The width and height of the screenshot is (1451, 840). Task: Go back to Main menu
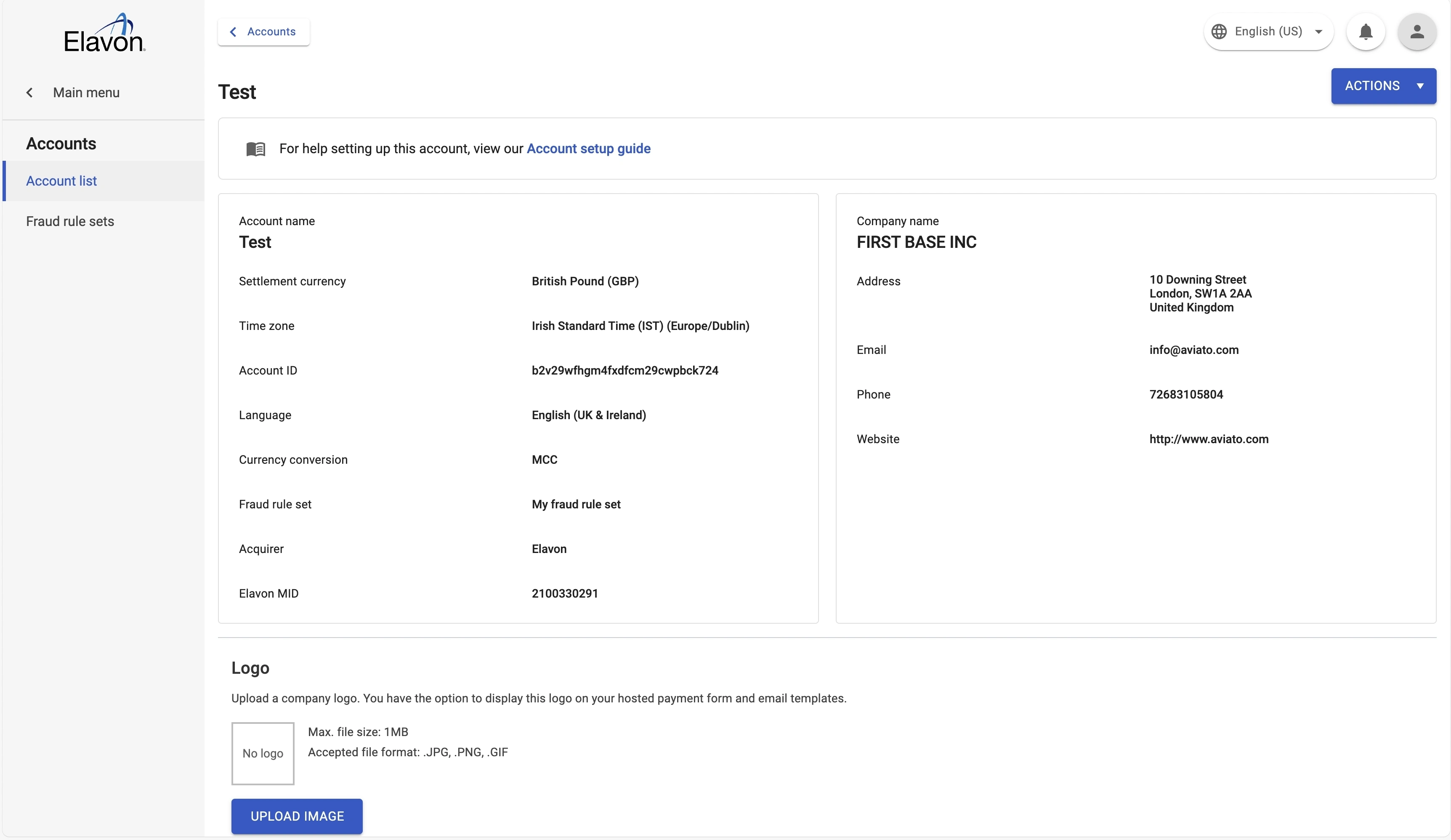click(x=86, y=93)
